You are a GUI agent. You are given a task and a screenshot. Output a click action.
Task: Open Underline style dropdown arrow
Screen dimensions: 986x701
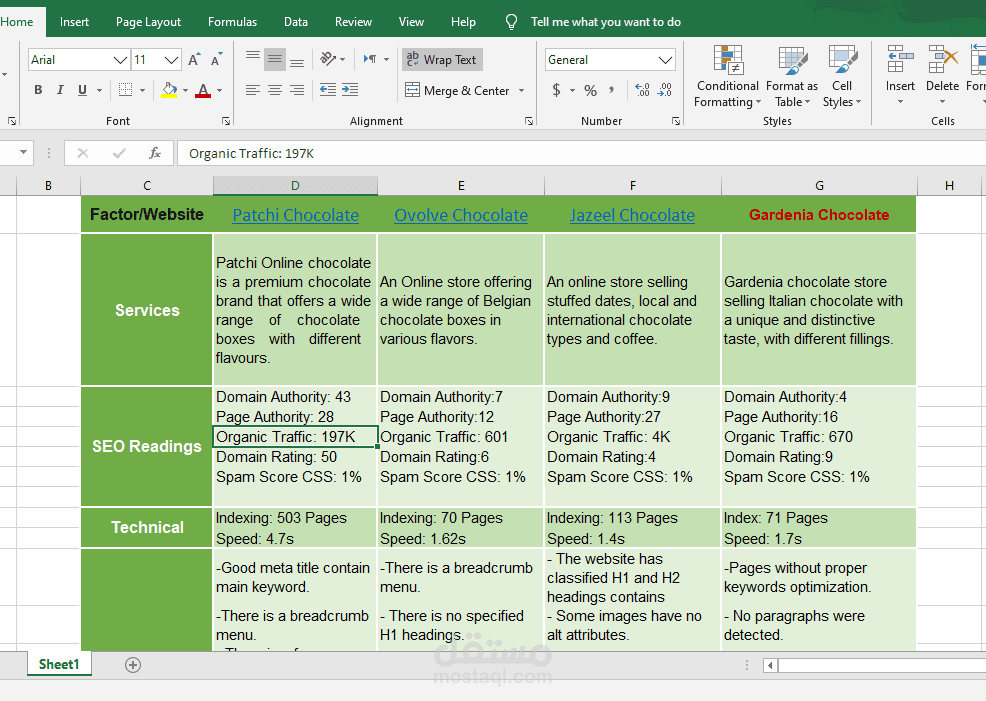click(x=99, y=91)
